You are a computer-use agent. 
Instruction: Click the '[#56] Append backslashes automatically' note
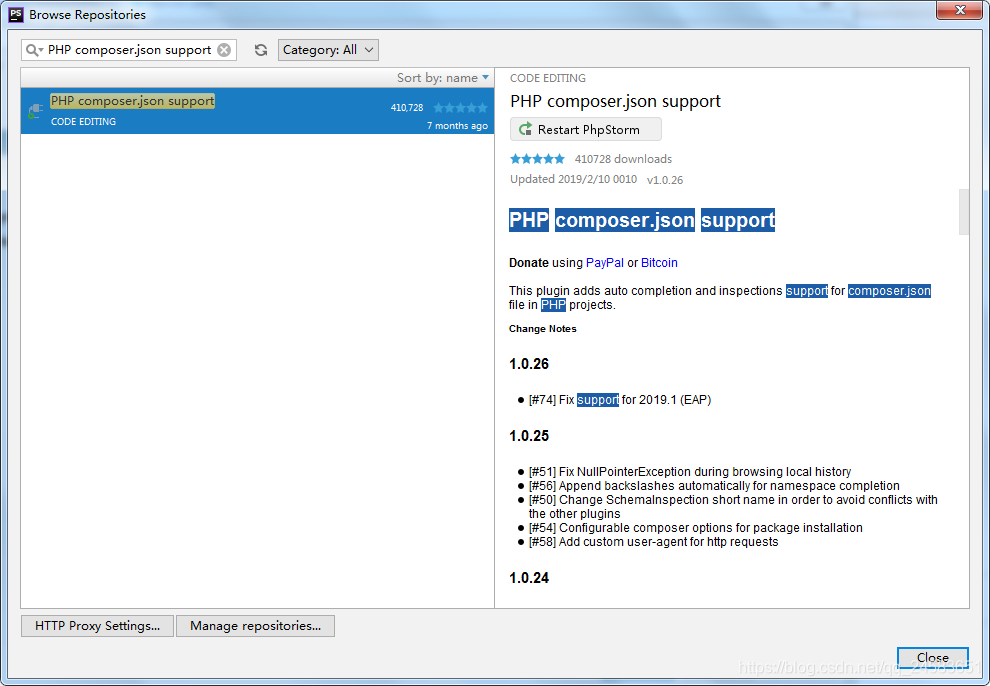714,486
